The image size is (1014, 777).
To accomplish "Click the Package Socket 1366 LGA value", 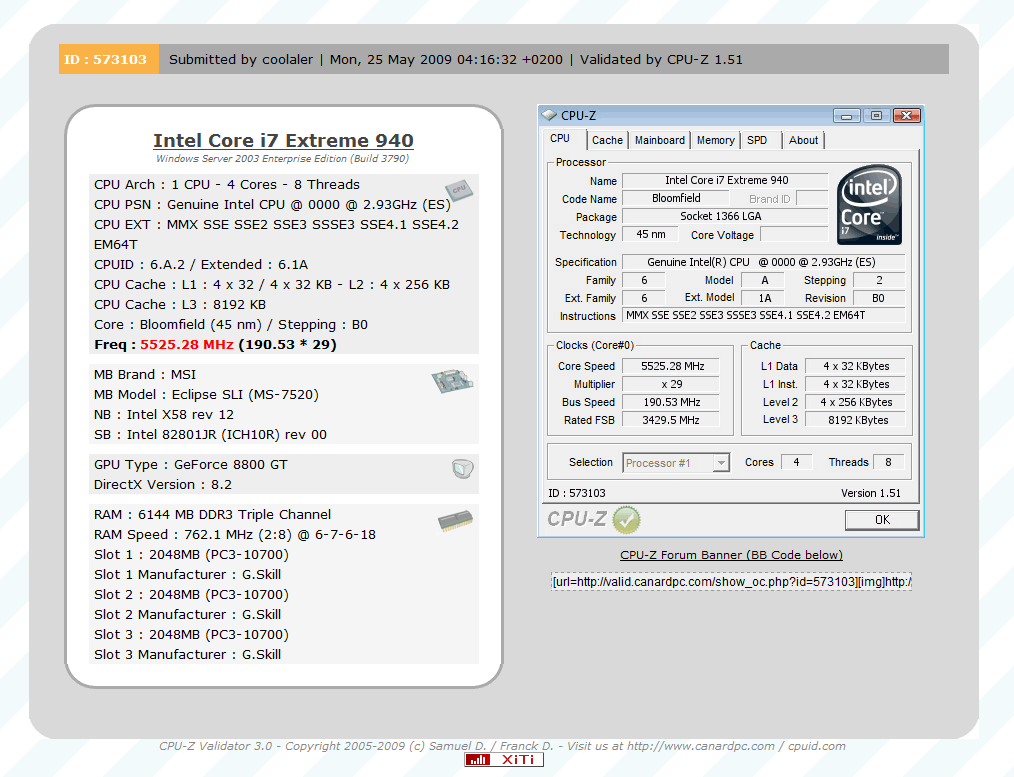I will [x=726, y=217].
